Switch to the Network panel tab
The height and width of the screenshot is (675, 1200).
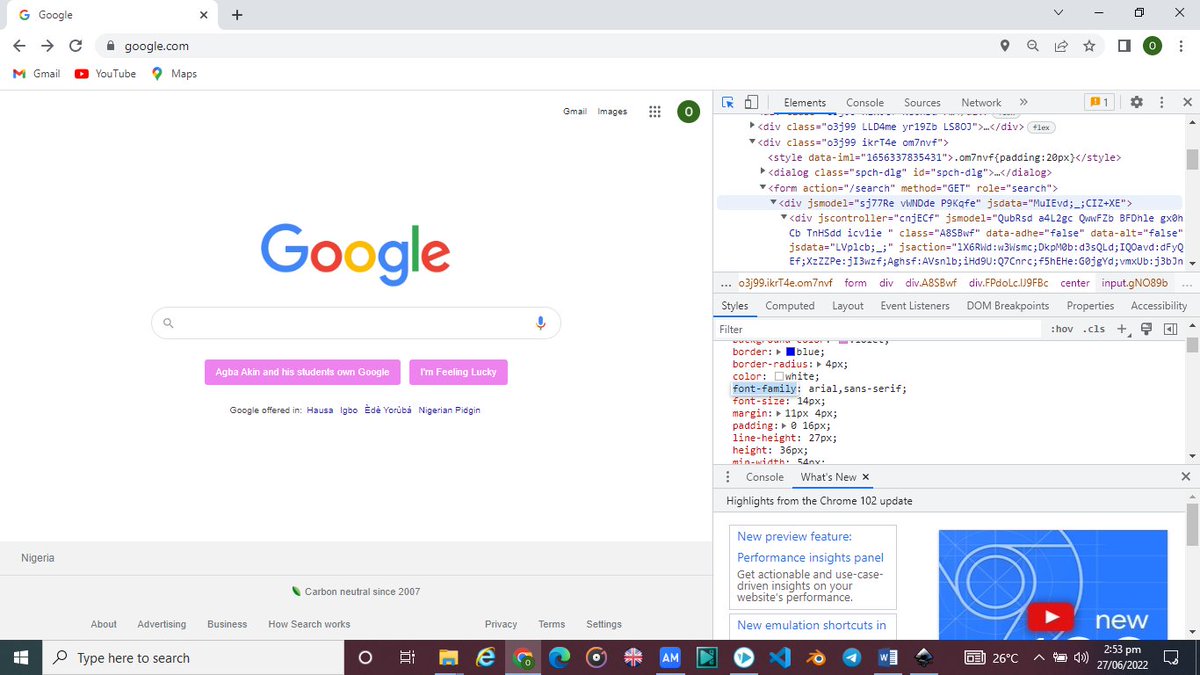(981, 102)
